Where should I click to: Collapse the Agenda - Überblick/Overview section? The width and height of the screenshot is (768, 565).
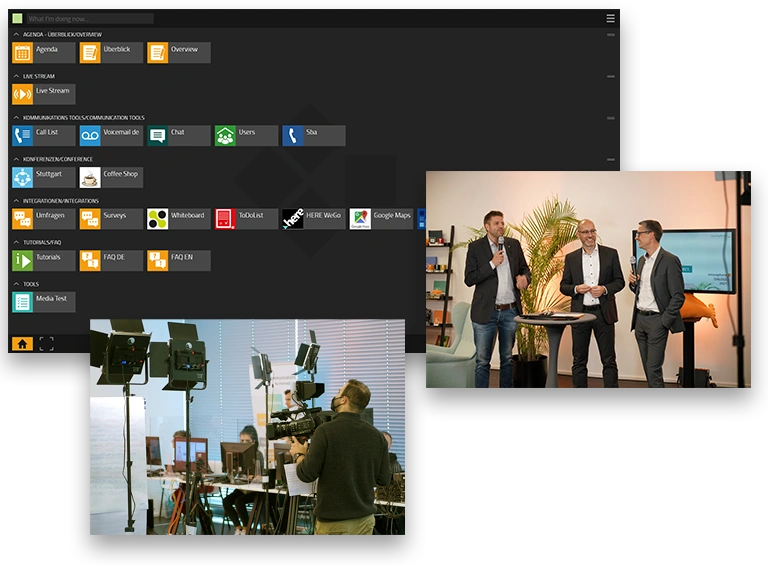tap(16, 34)
